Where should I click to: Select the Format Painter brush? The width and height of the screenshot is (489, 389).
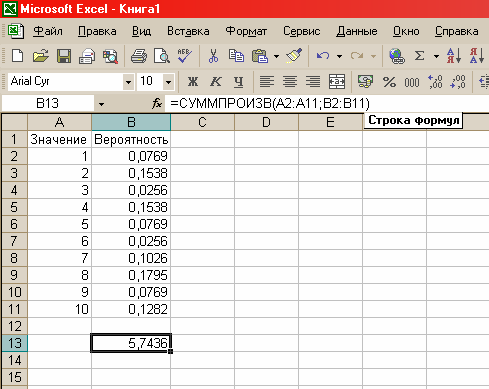click(x=294, y=56)
